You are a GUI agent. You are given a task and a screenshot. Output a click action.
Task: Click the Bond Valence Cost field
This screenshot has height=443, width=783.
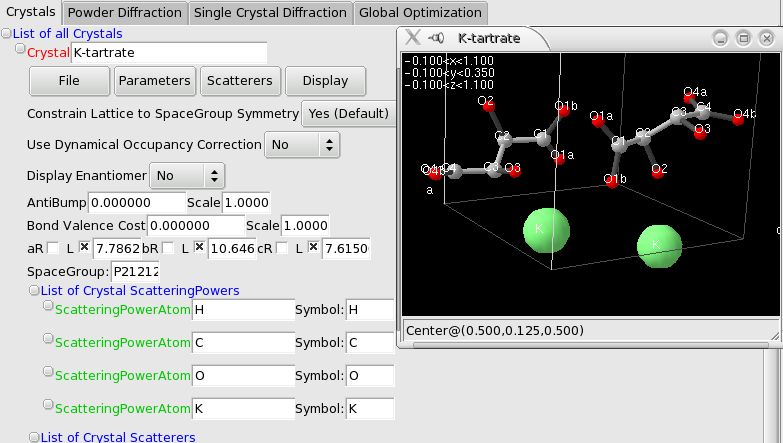(196, 225)
